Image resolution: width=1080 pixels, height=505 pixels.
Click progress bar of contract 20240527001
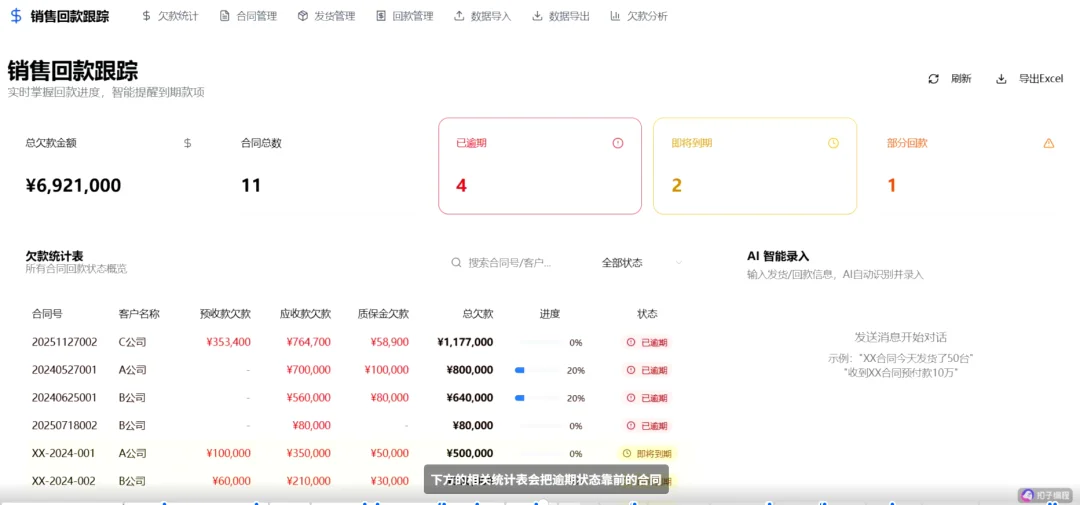537,370
